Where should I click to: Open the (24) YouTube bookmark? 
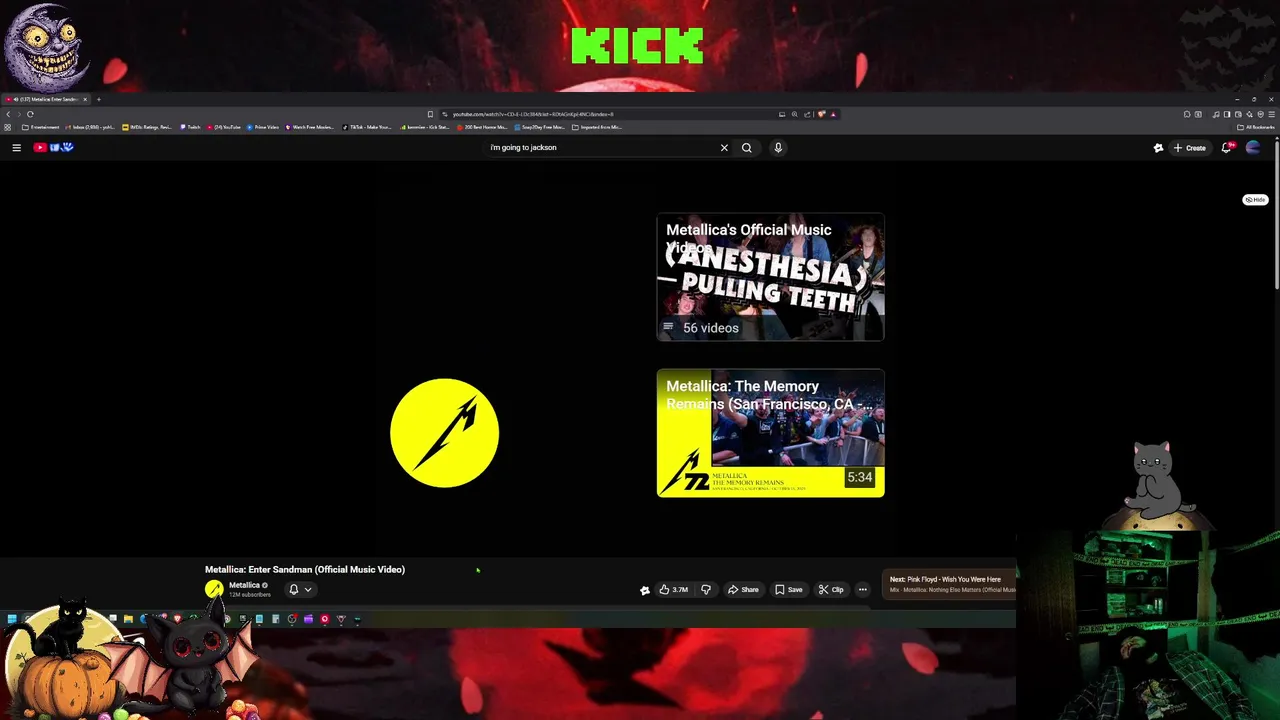tap(224, 127)
